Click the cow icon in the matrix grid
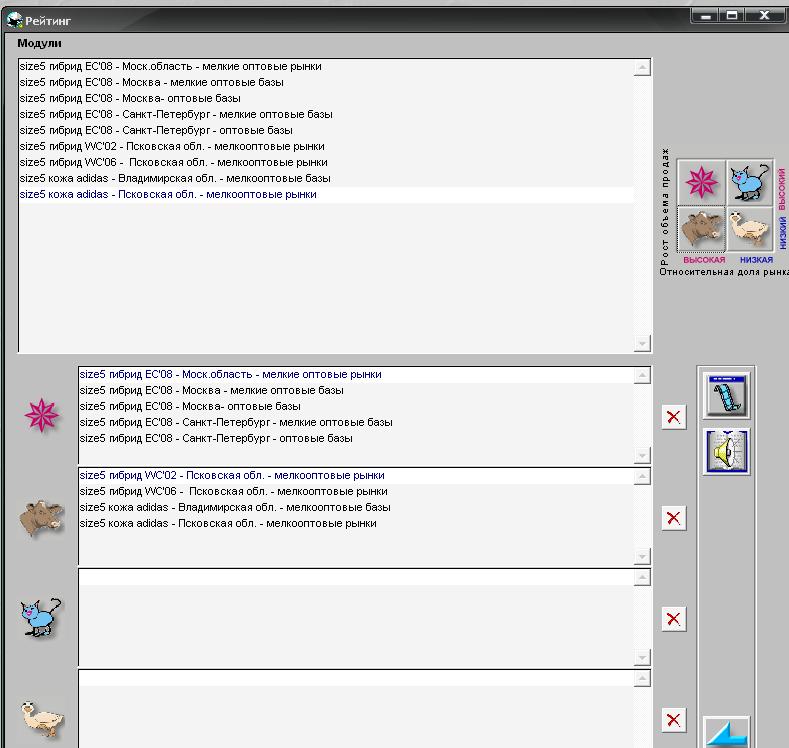This screenshot has height=748, width=789. pos(701,229)
